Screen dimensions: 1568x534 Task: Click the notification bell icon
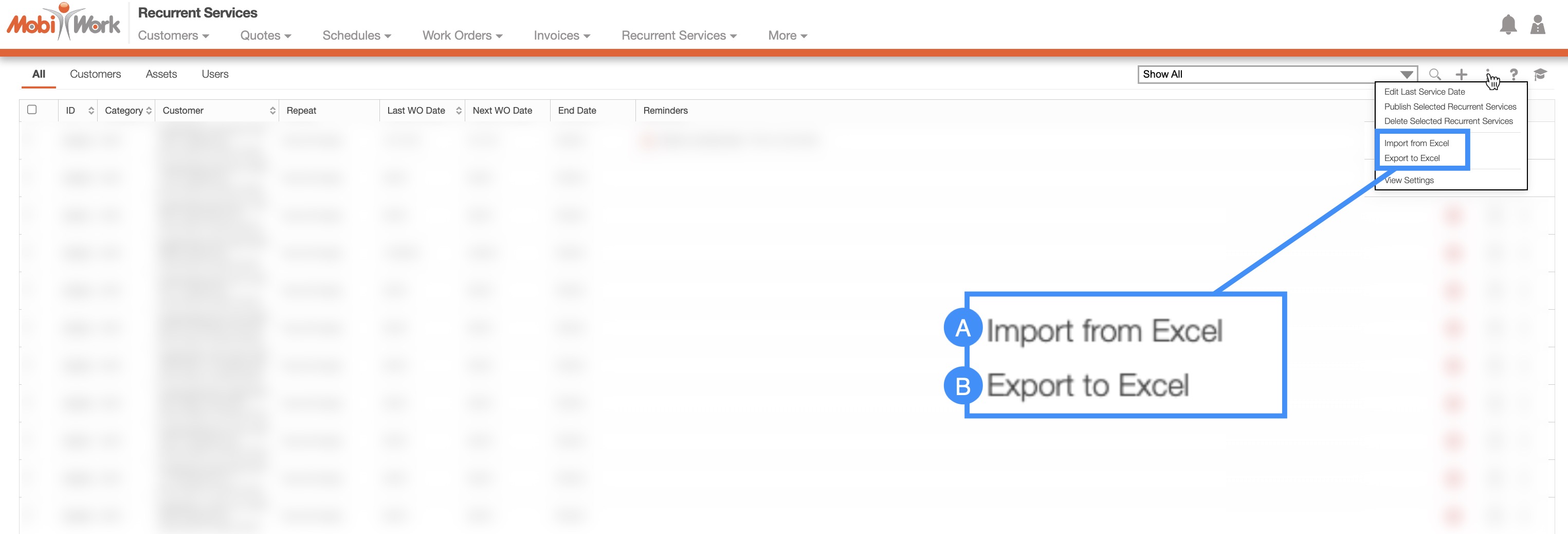pos(1508,25)
